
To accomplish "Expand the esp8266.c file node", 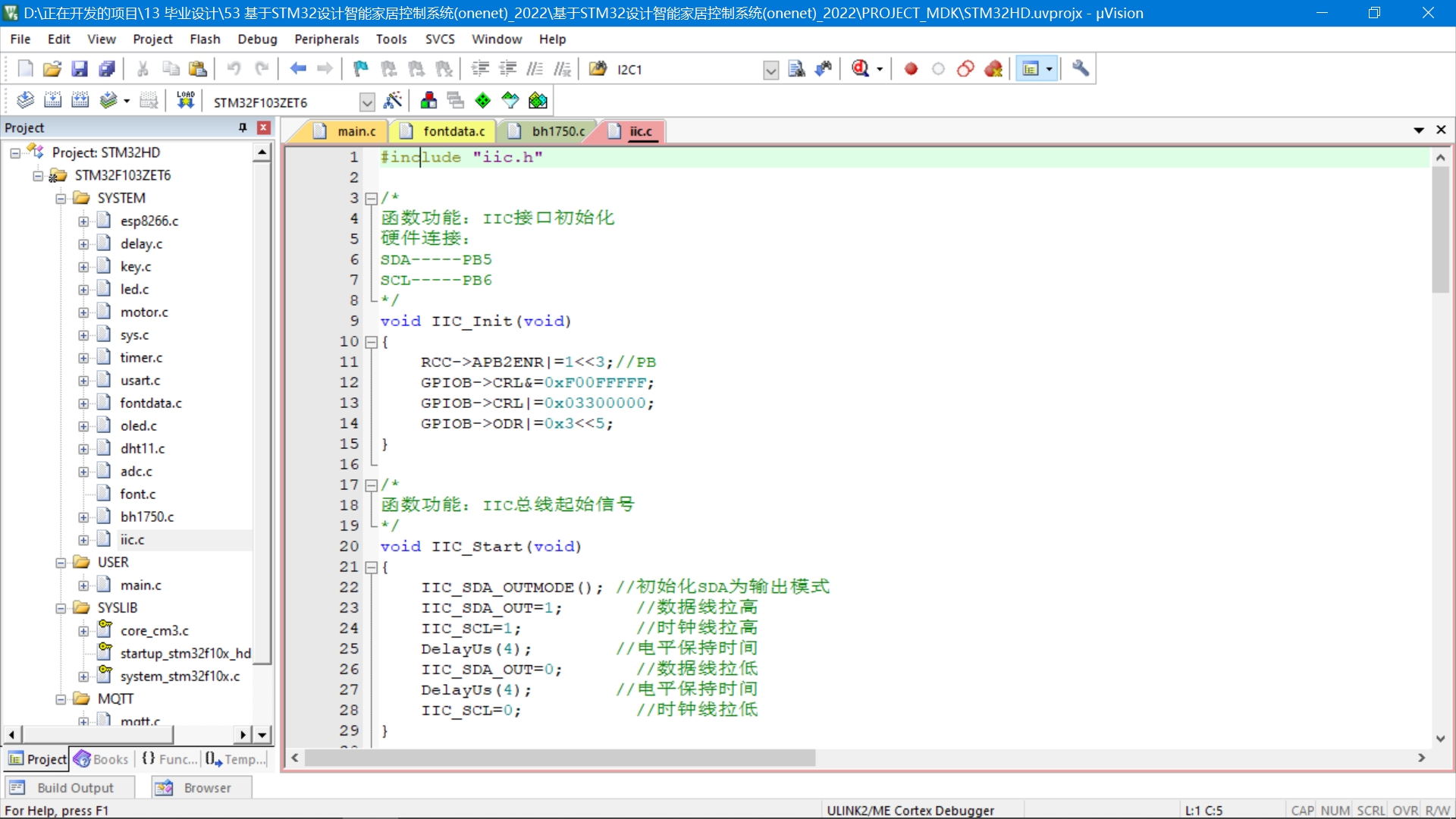I will tap(83, 221).
